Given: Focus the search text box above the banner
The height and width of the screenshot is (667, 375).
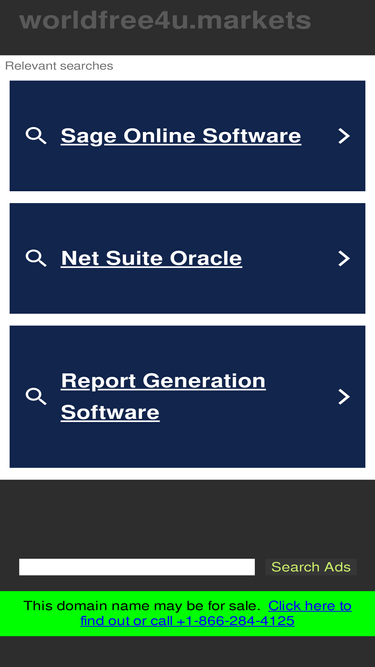Looking at the screenshot, I should tap(137, 567).
